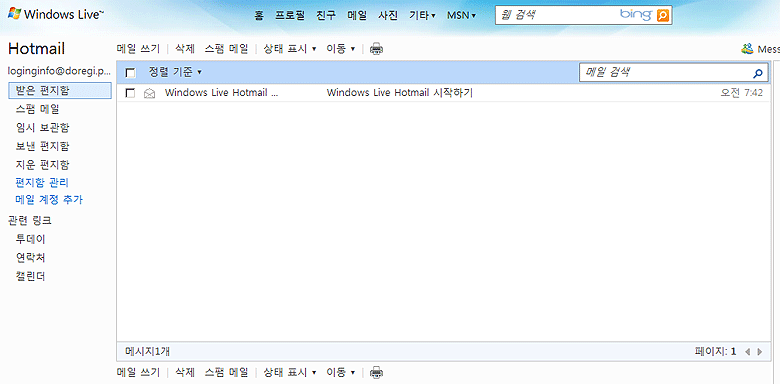The height and width of the screenshot is (384, 780).
Task: Go to previous page arrow
Action: pyautogui.click(x=747, y=352)
